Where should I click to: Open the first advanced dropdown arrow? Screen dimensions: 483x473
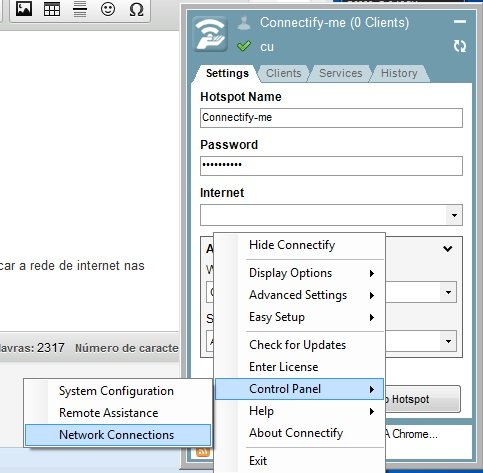click(448, 292)
